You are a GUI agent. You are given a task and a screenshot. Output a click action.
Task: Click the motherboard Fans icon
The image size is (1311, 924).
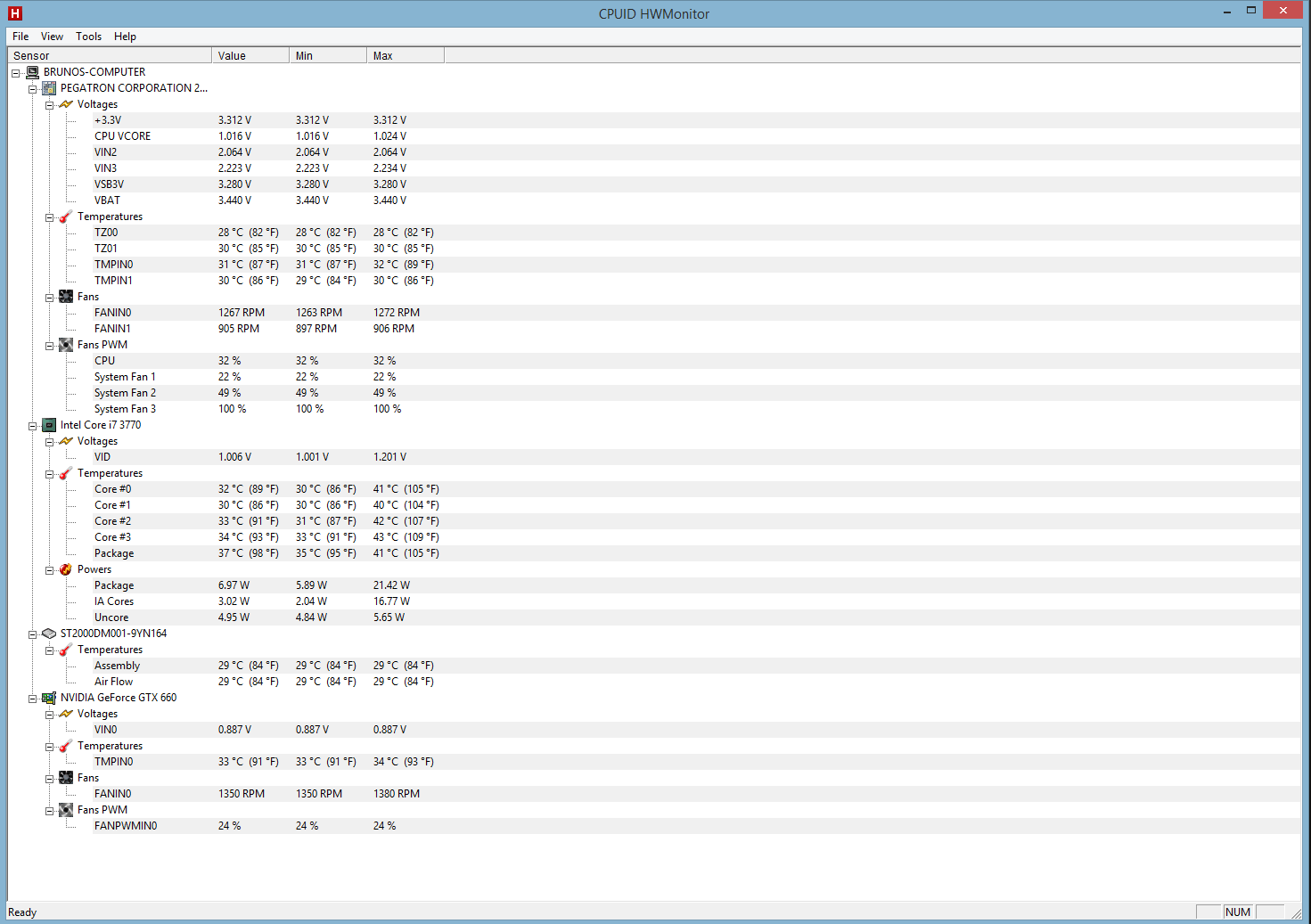[x=66, y=297]
